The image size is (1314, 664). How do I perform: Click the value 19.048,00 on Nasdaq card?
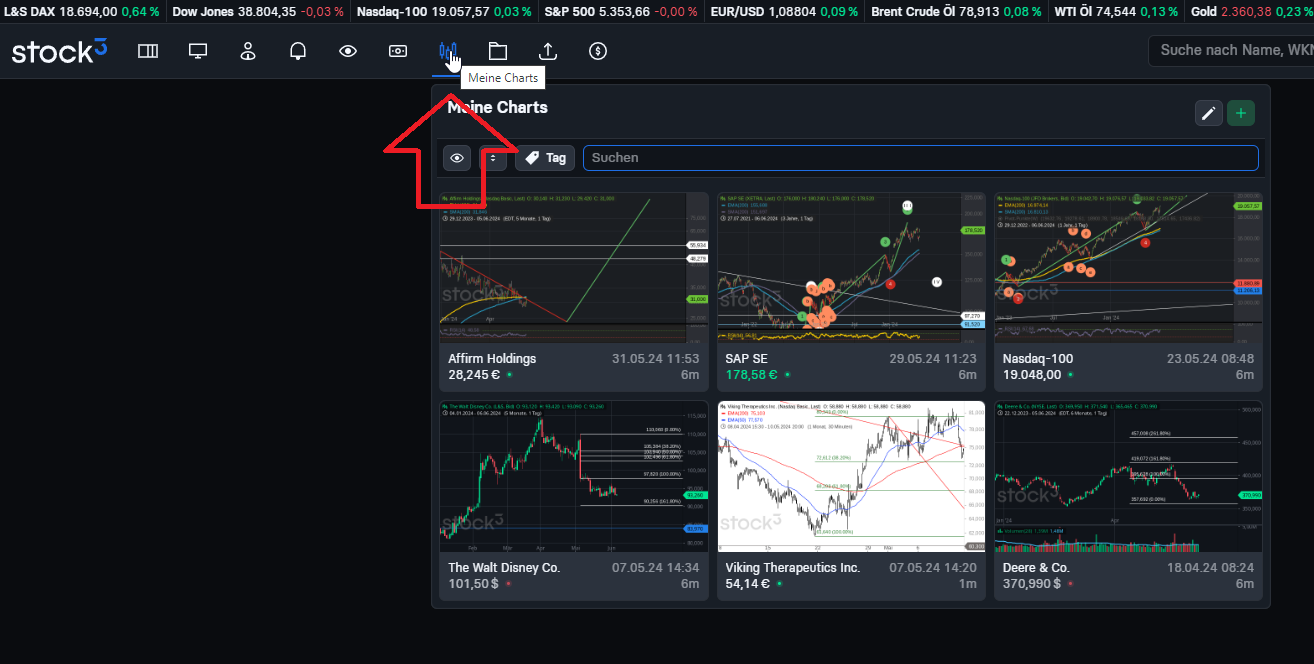coord(1033,375)
